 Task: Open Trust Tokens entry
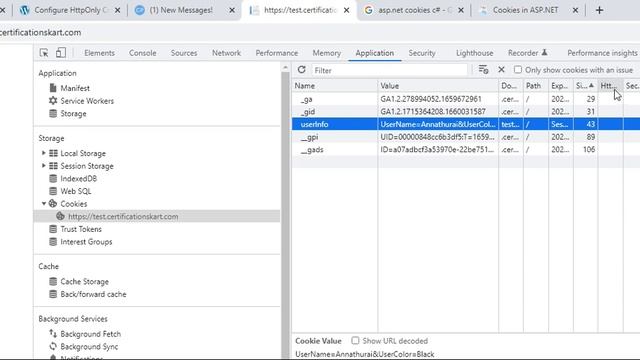point(81,229)
